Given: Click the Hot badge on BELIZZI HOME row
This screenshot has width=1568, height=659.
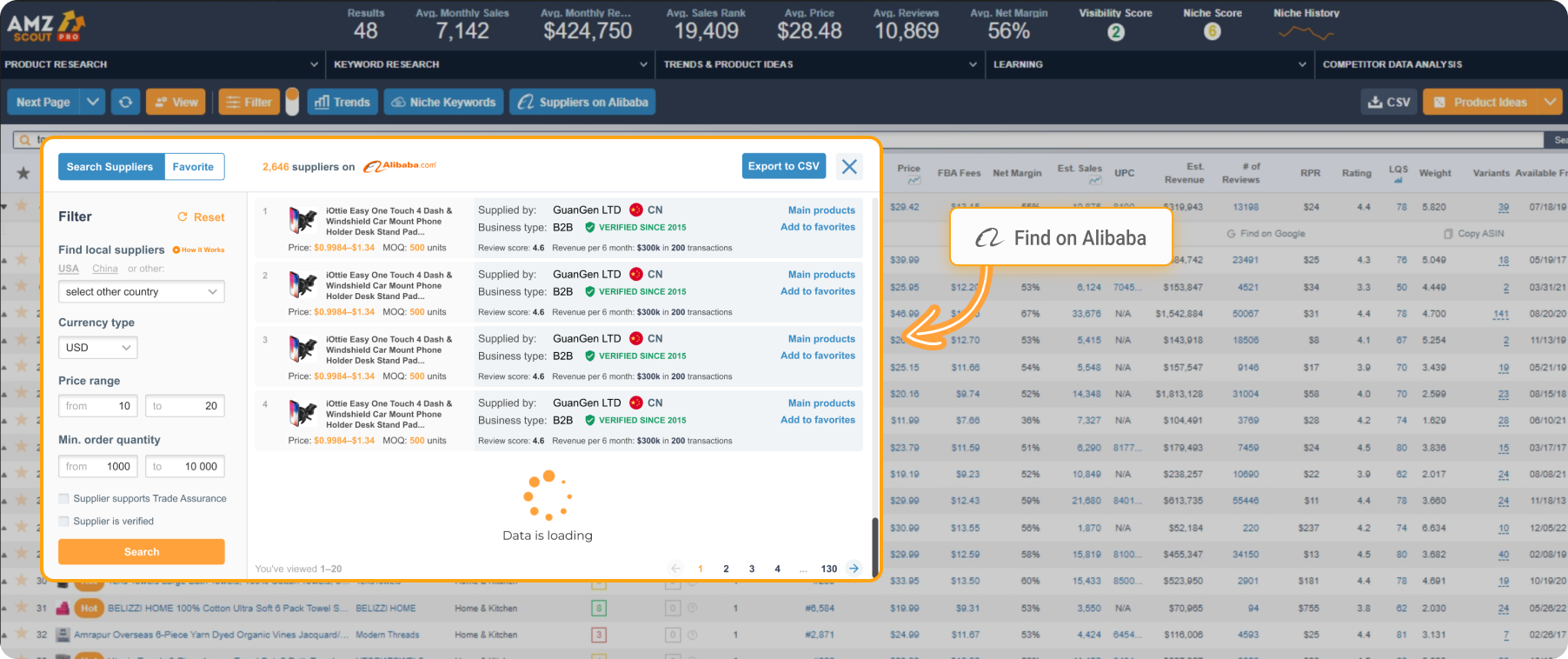Looking at the screenshot, I should pos(89,609).
